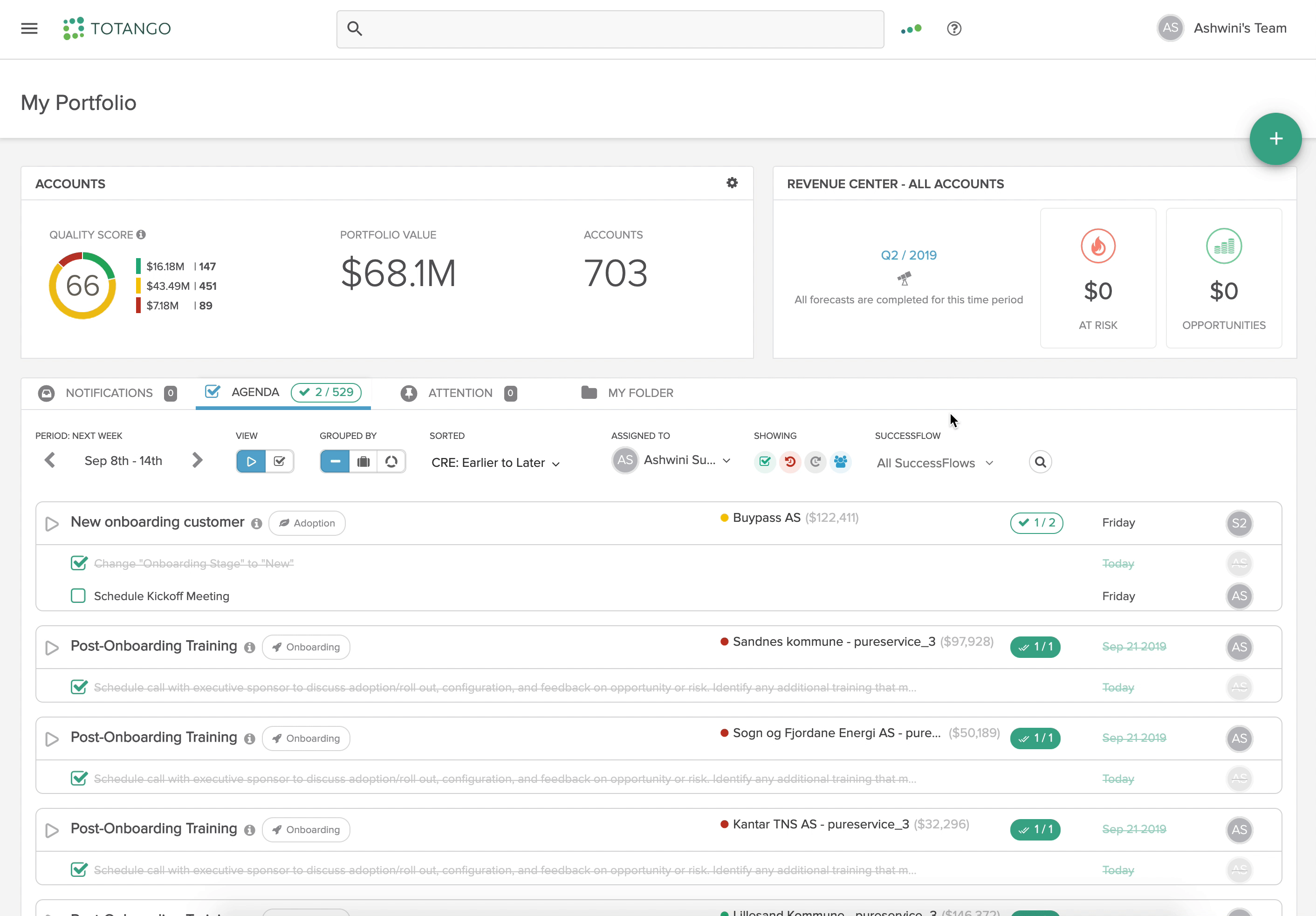Viewport: 1316px width, 916px height.
Task: Group agenda by lifecycle circle icon
Action: pyautogui.click(x=391, y=461)
